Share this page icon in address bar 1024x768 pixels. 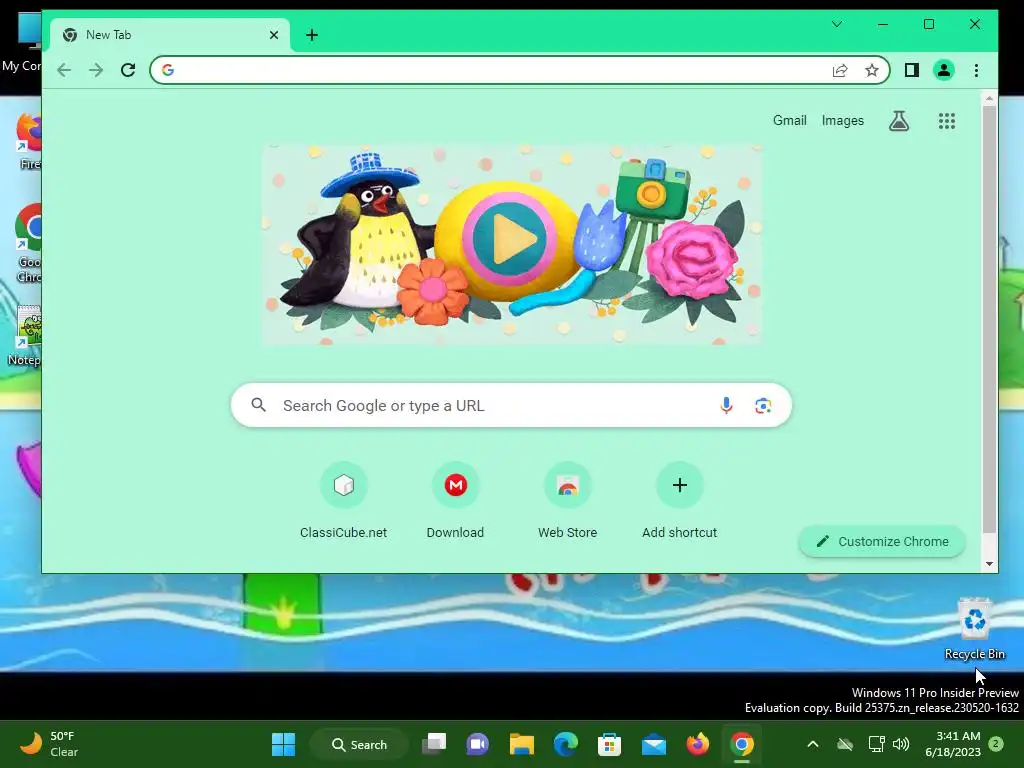click(840, 71)
